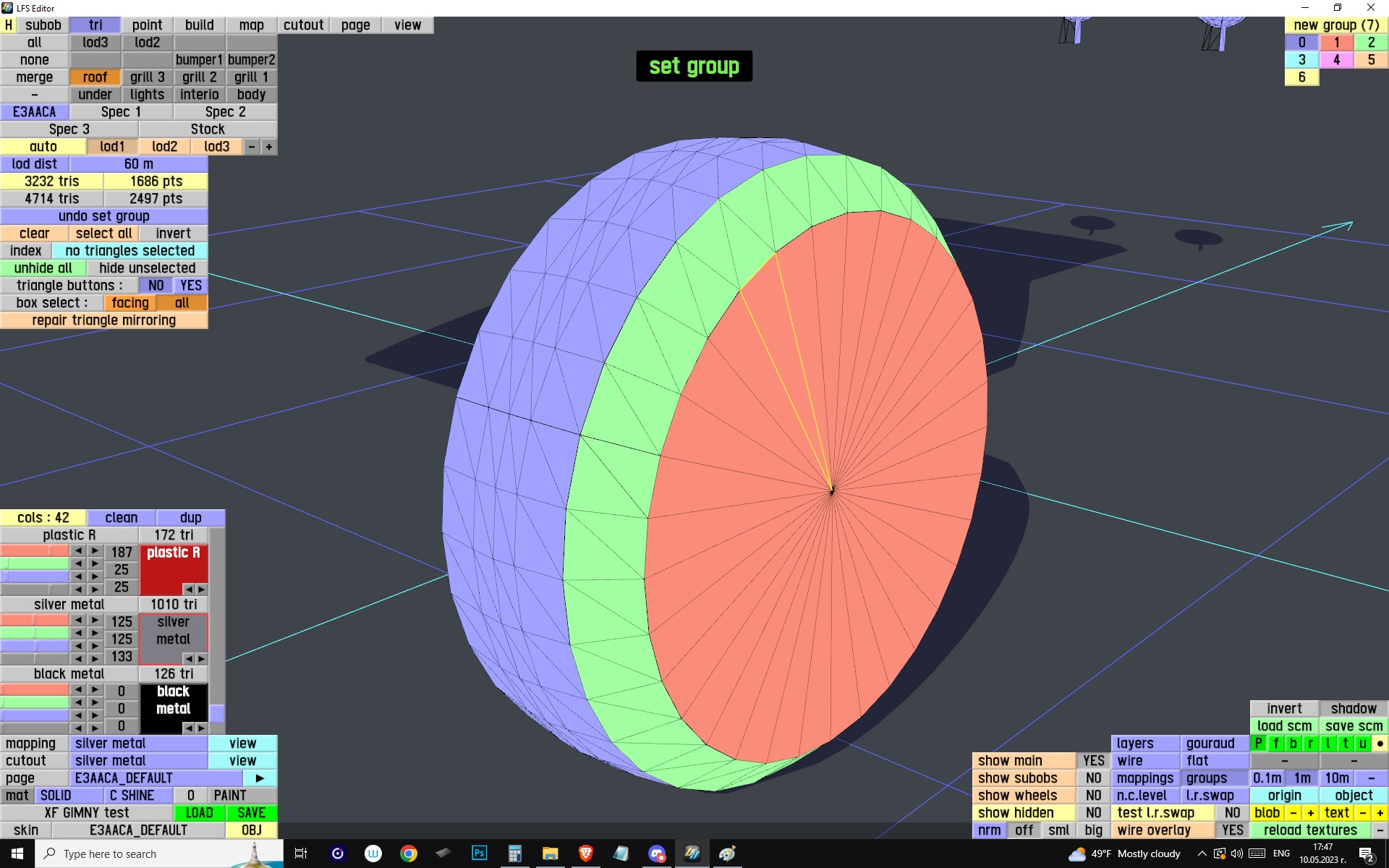Click the page selector arrow next to E3AACA_DEFAULT
Viewport: 1389px width, 868px height.
pos(260,778)
